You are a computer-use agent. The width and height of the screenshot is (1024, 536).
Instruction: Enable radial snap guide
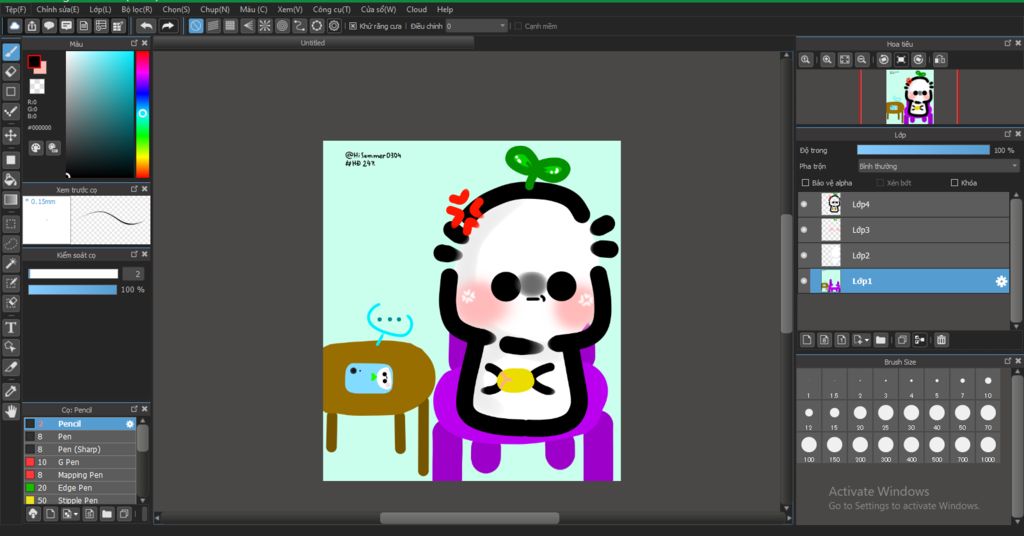(x=264, y=26)
